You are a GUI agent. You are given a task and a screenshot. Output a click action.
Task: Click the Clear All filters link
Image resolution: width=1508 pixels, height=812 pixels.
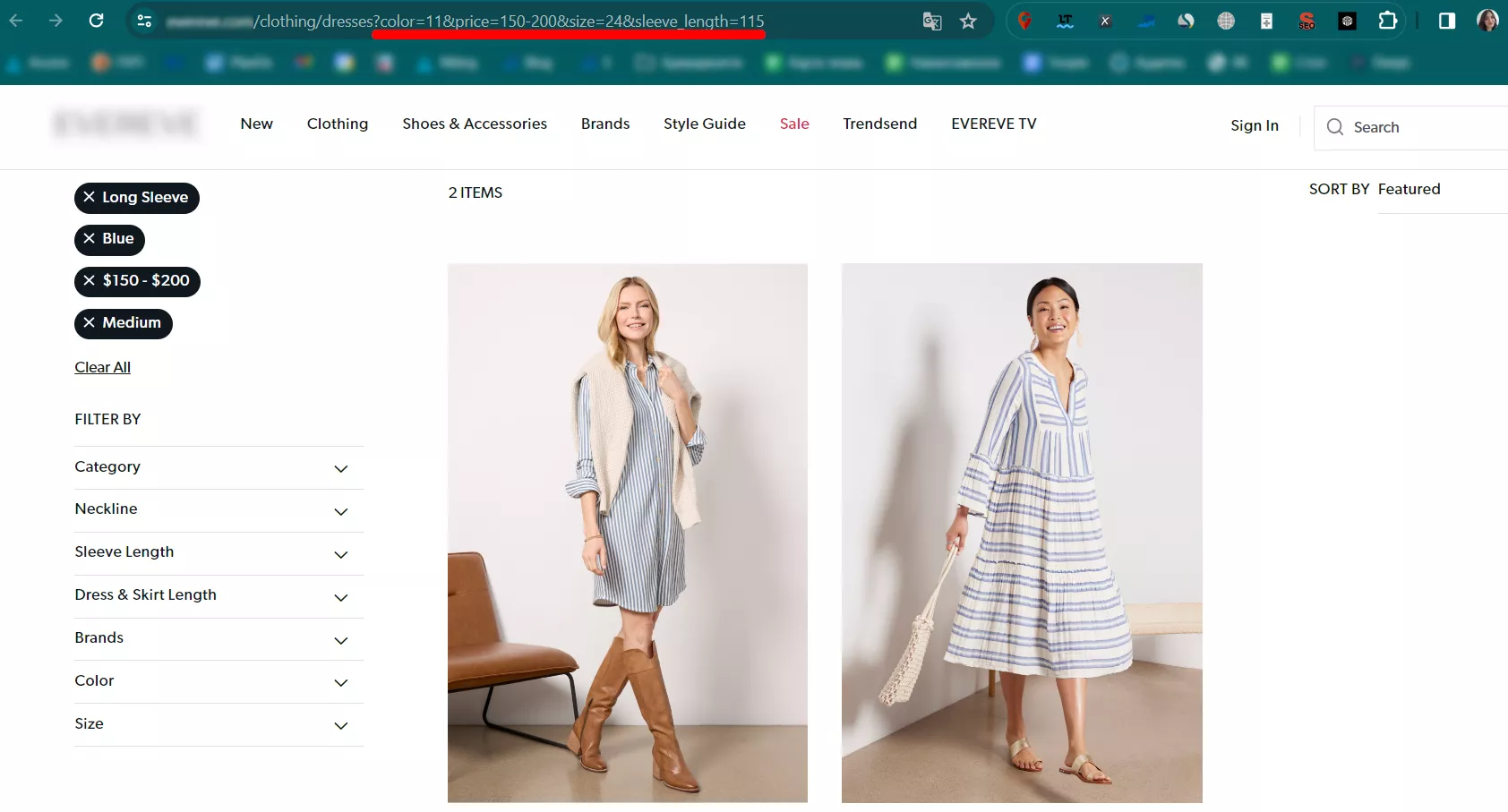(103, 367)
